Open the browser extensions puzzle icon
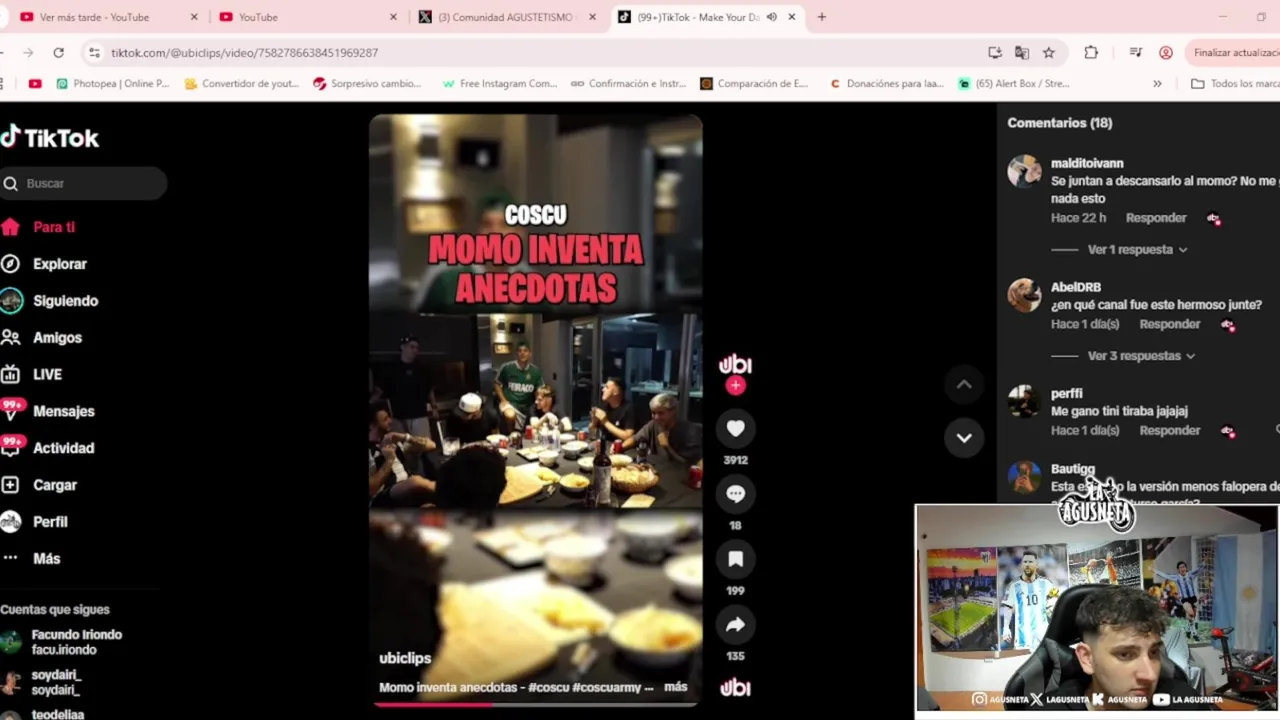This screenshot has width=1280, height=720. [x=1091, y=53]
